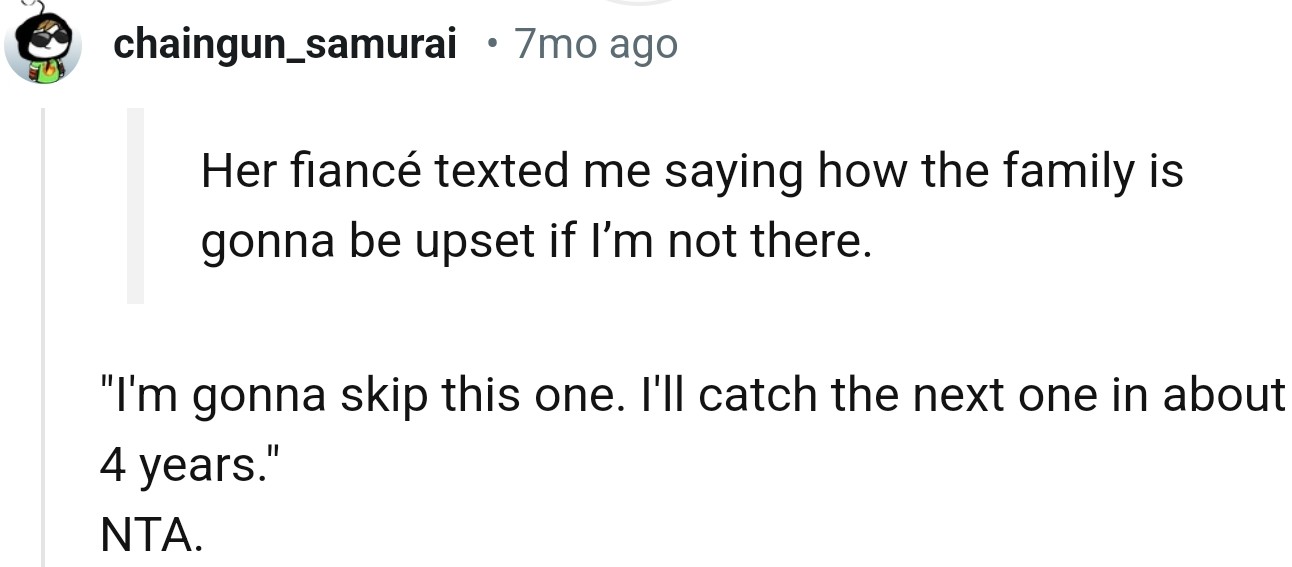Click the NTA. verdict text
This screenshot has width=1292, height=567.
[151, 537]
